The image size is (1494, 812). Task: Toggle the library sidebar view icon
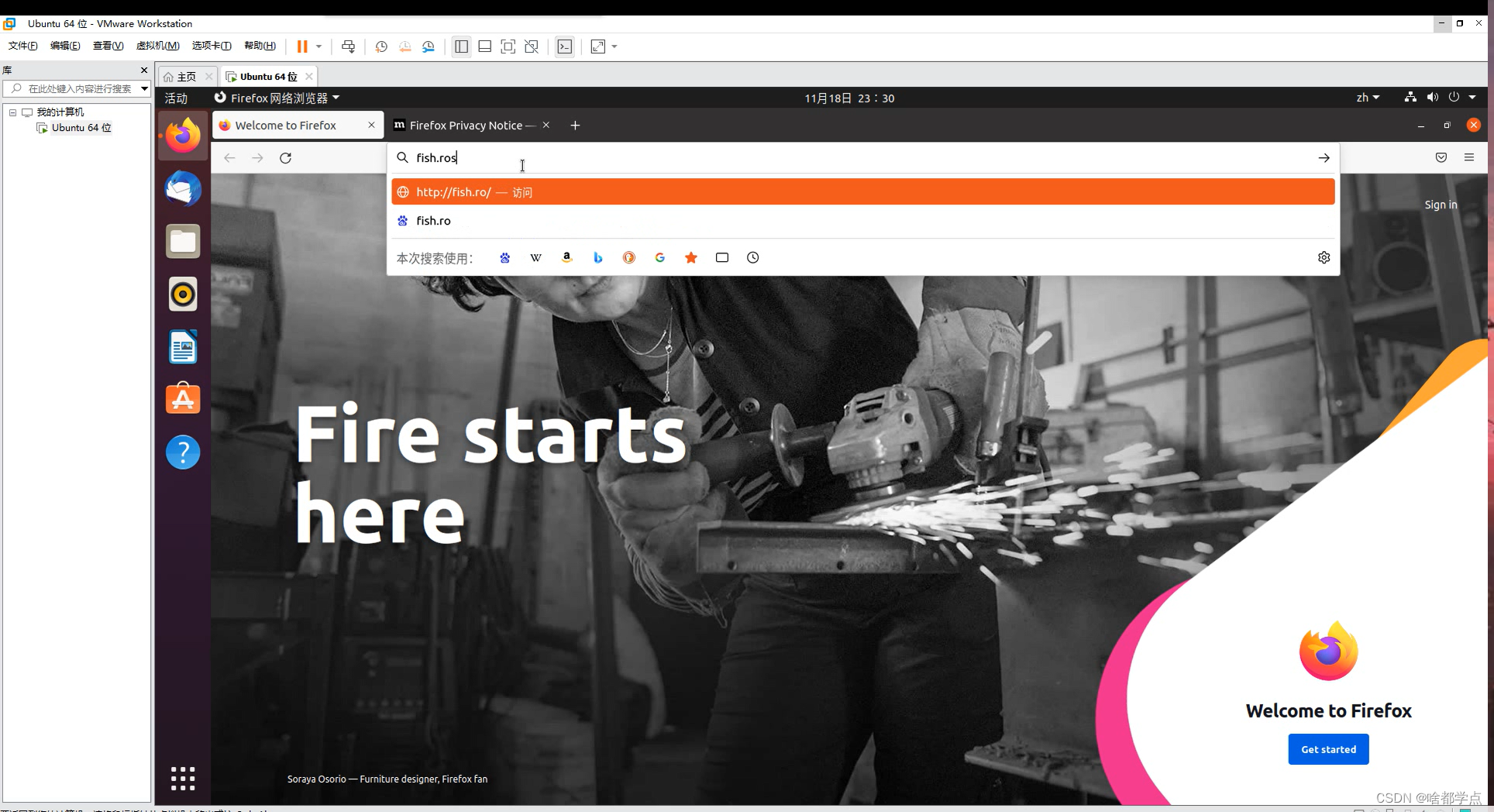(x=461, y=46)
